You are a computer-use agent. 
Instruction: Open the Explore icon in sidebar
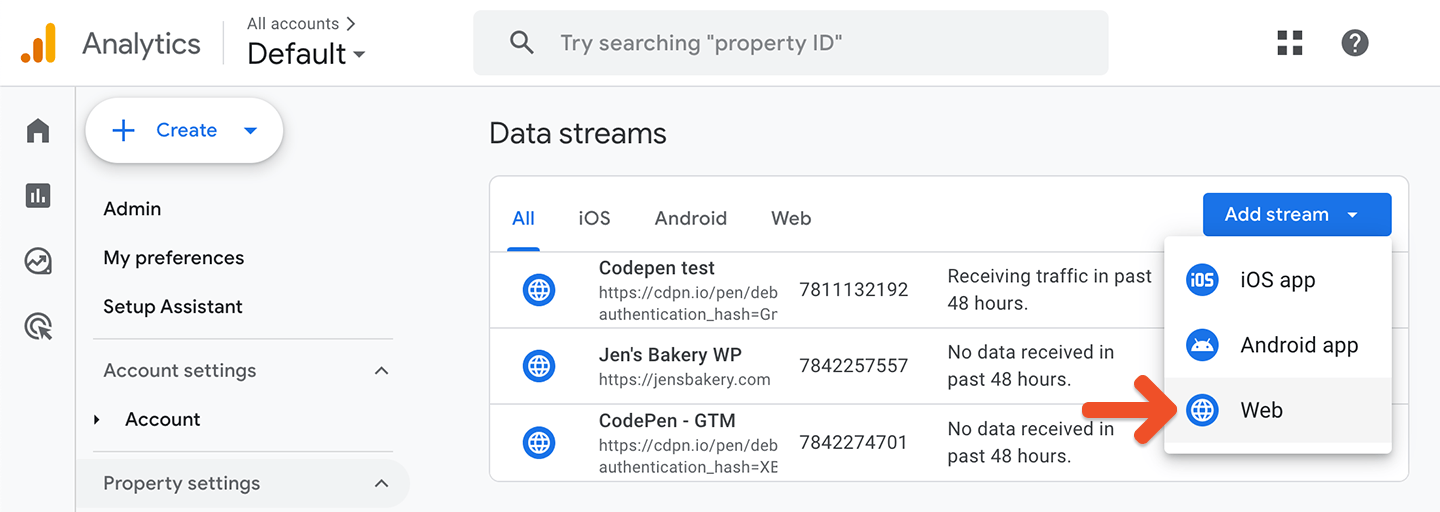(x=38, y=262)
